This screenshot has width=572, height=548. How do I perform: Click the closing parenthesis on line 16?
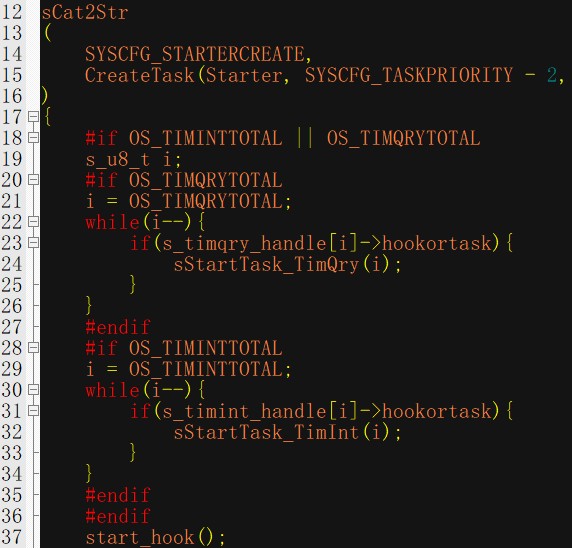[45, 96]
